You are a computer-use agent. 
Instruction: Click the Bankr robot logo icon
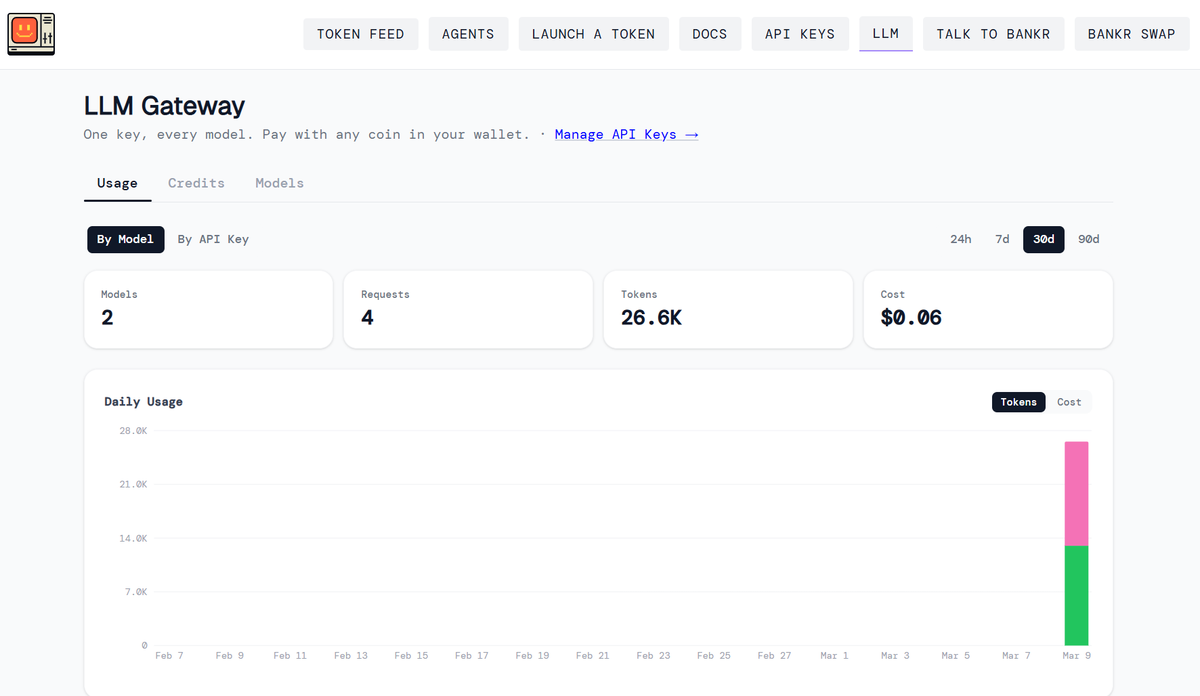(31, 34)
